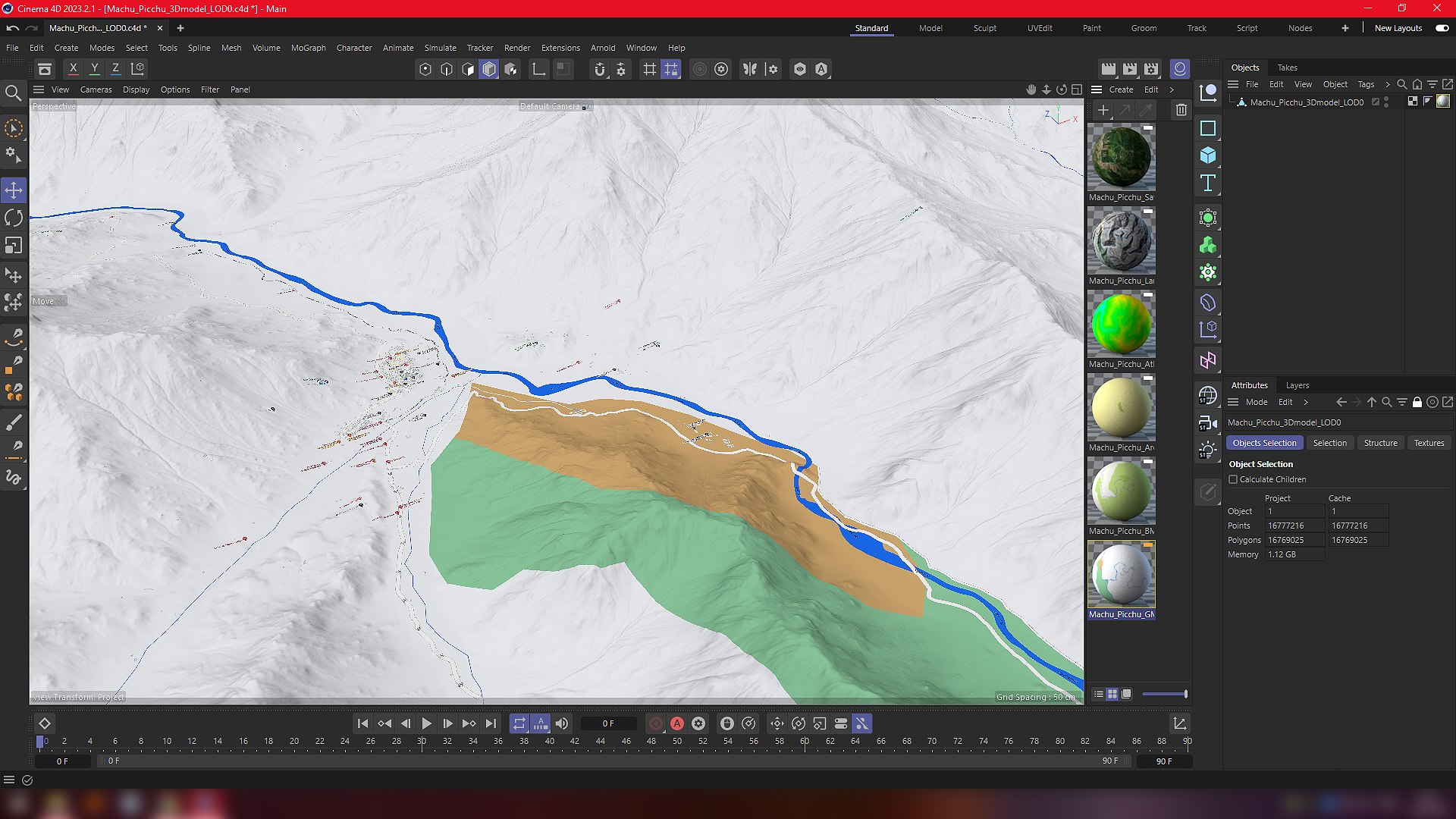1456x819 pixels.
Task: Open viewport Cameras menu
Action: point(96,89)
